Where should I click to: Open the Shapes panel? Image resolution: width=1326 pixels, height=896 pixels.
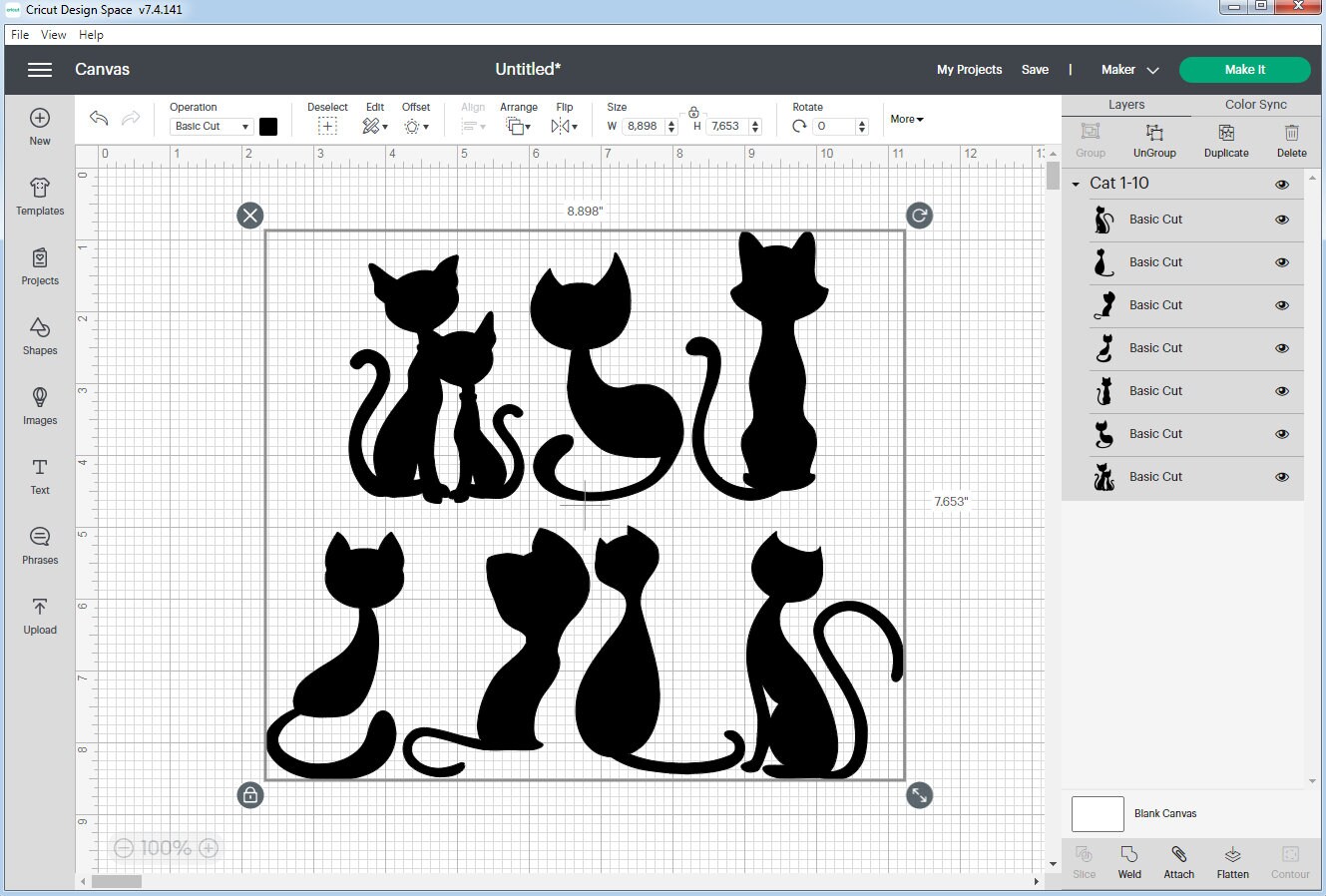point(40,336)
